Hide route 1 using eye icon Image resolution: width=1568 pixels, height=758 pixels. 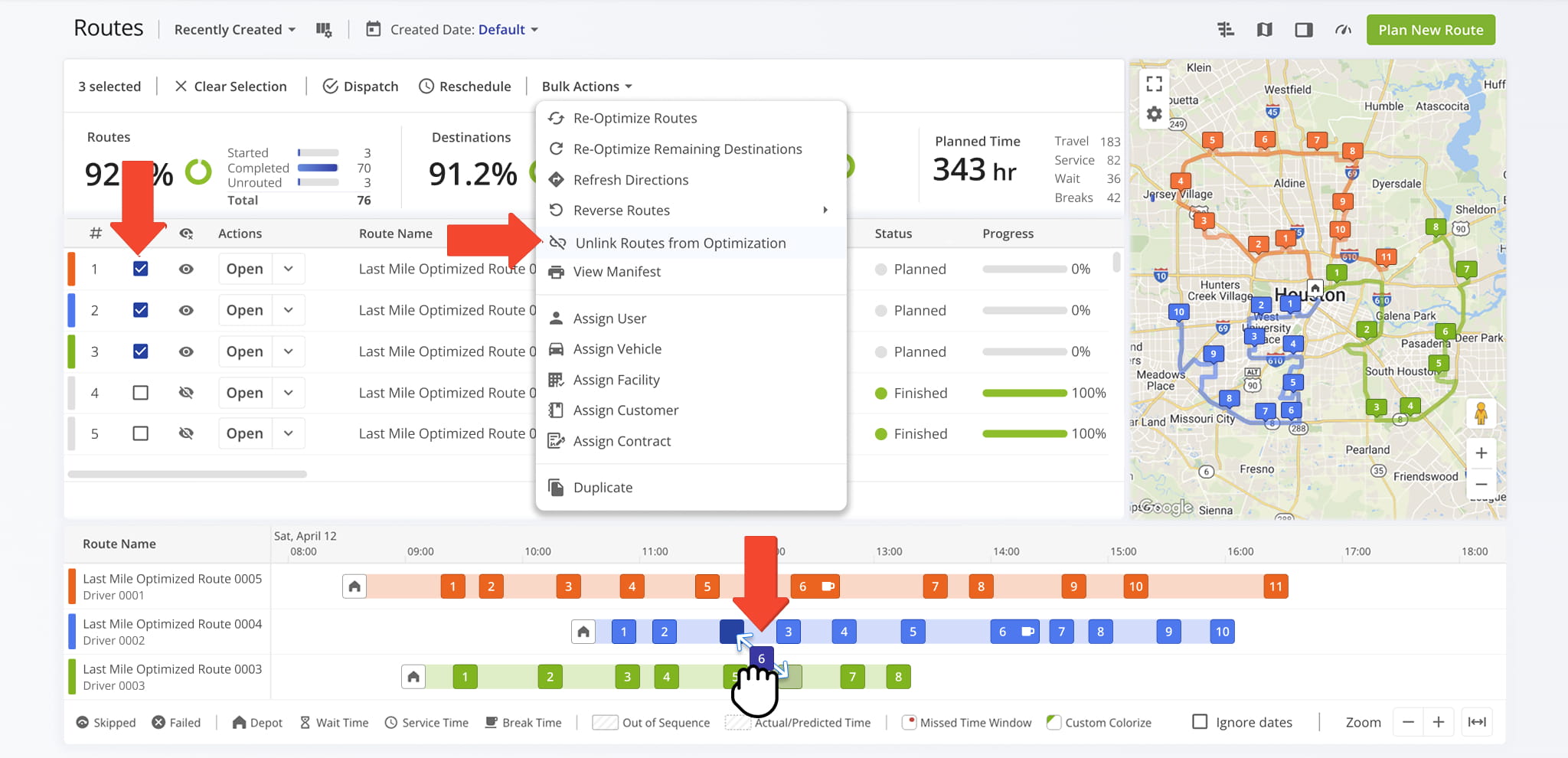tap(186, 270)
